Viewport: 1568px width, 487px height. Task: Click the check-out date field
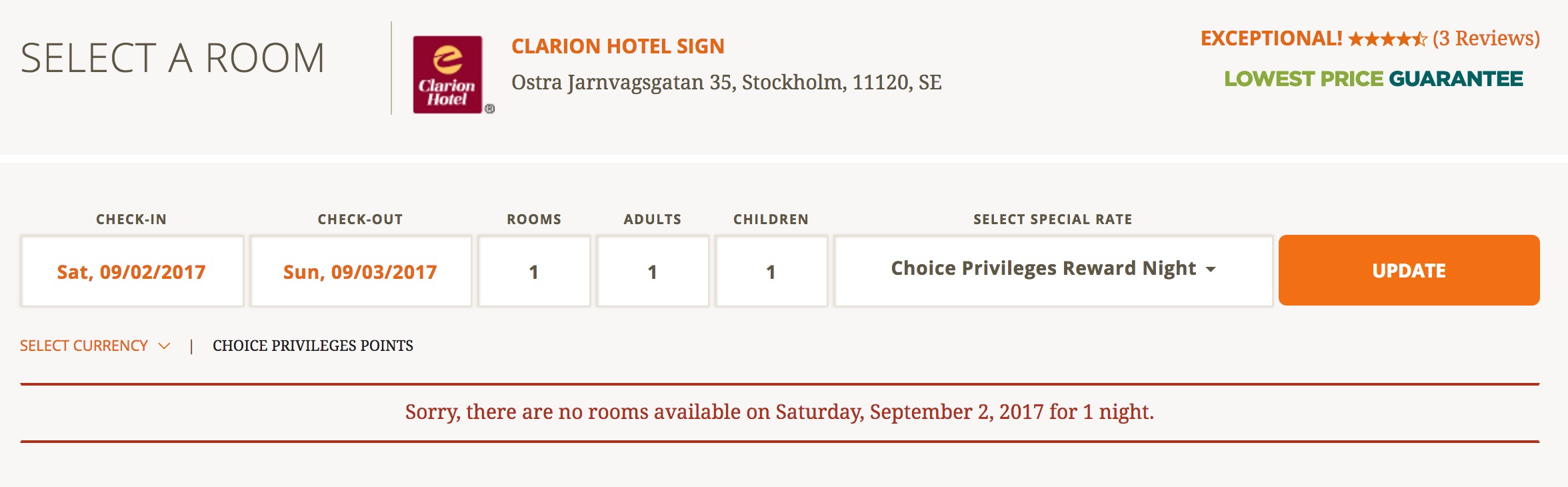click(x=360, y=272)
